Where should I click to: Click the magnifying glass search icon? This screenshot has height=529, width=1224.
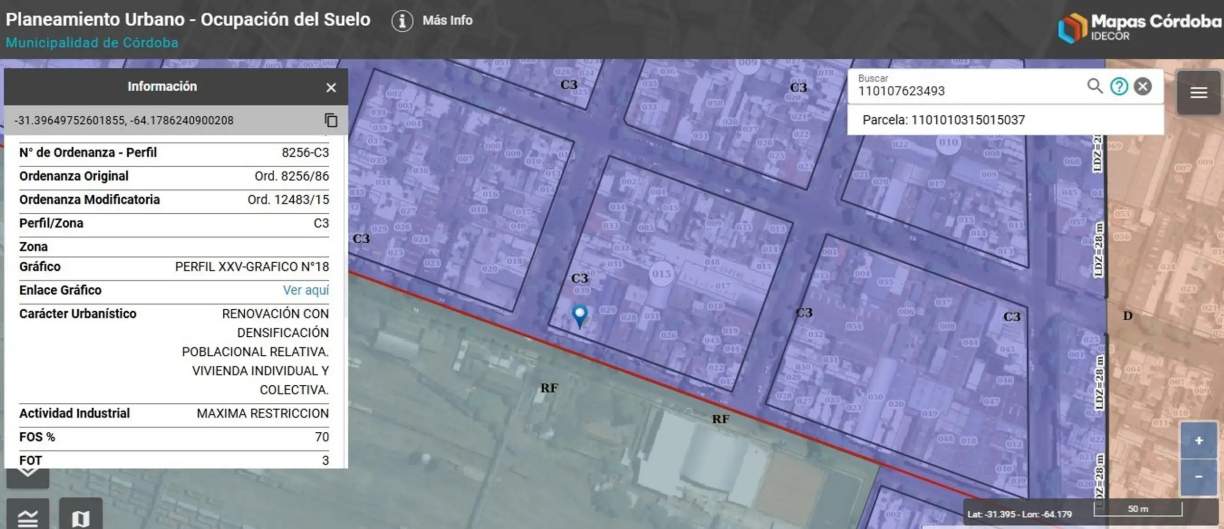pyautogui.click(x=1095, y=86)
